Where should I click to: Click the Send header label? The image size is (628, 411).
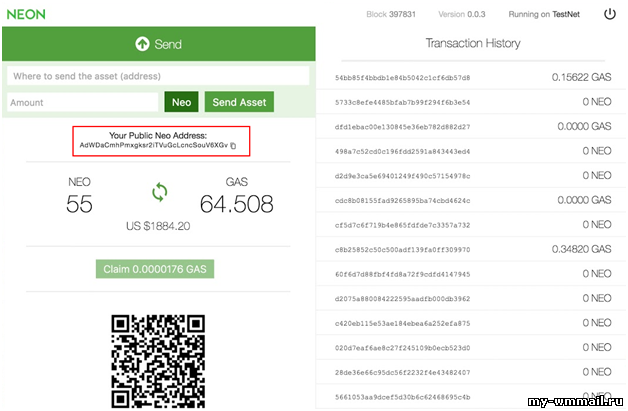pyautogui.click(x=168, y=44)
